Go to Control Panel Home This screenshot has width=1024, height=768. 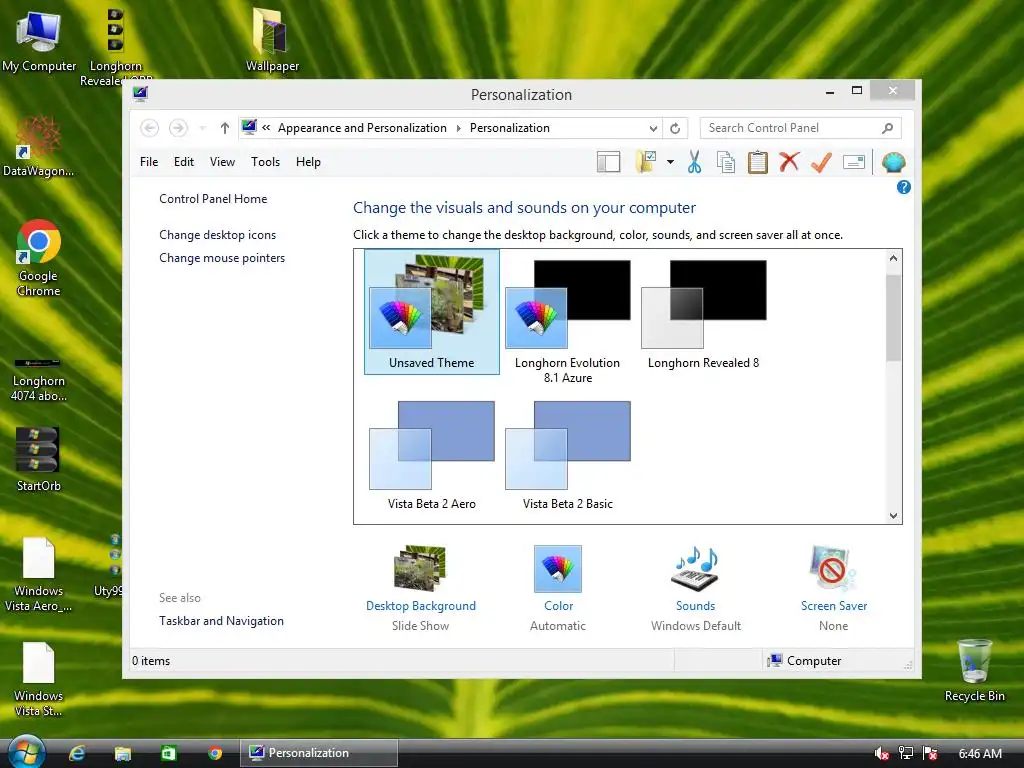213,199
